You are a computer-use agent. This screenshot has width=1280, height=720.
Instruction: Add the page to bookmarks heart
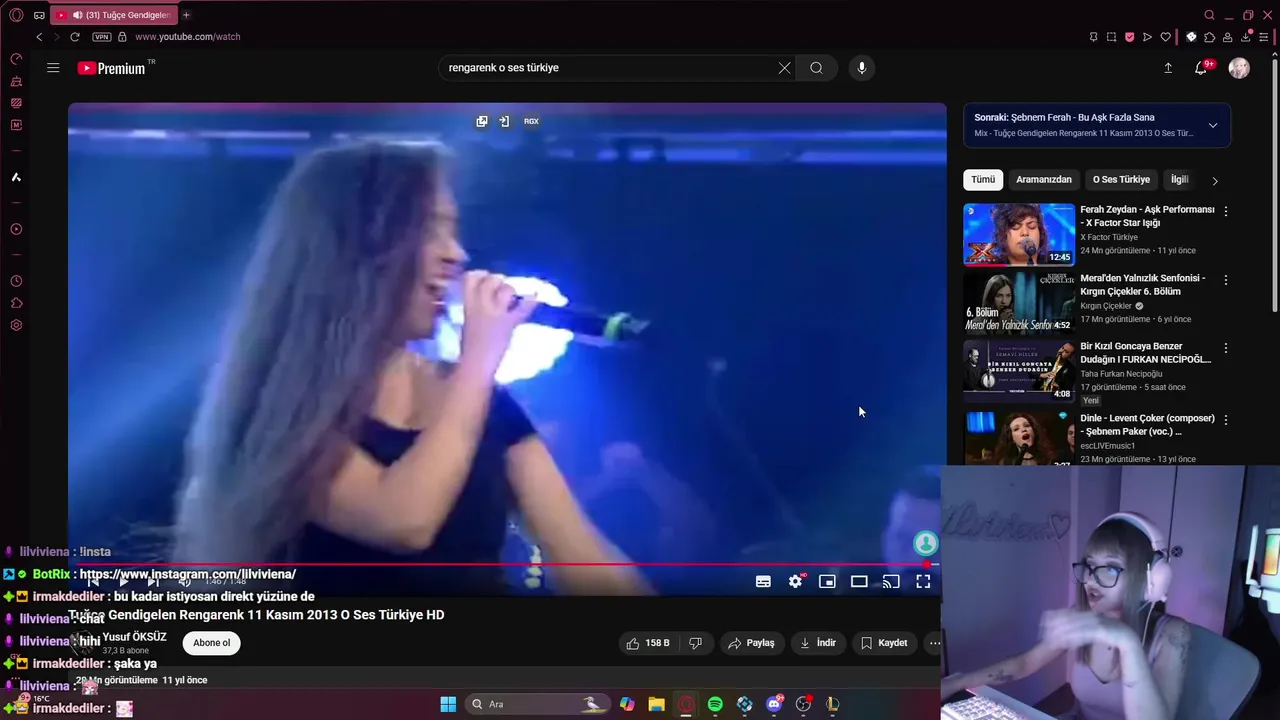[1165, 37]
